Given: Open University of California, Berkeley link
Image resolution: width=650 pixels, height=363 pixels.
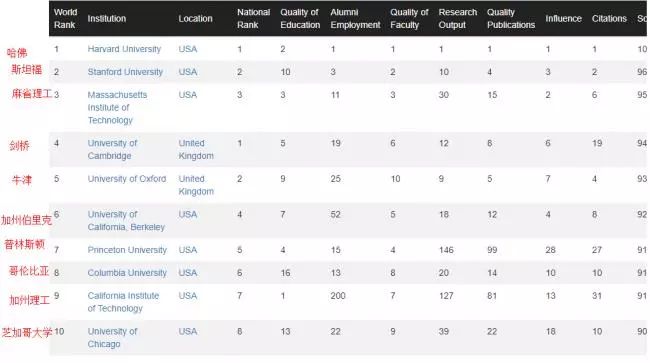Looking at the screenshot, I should tap(126, 220).
